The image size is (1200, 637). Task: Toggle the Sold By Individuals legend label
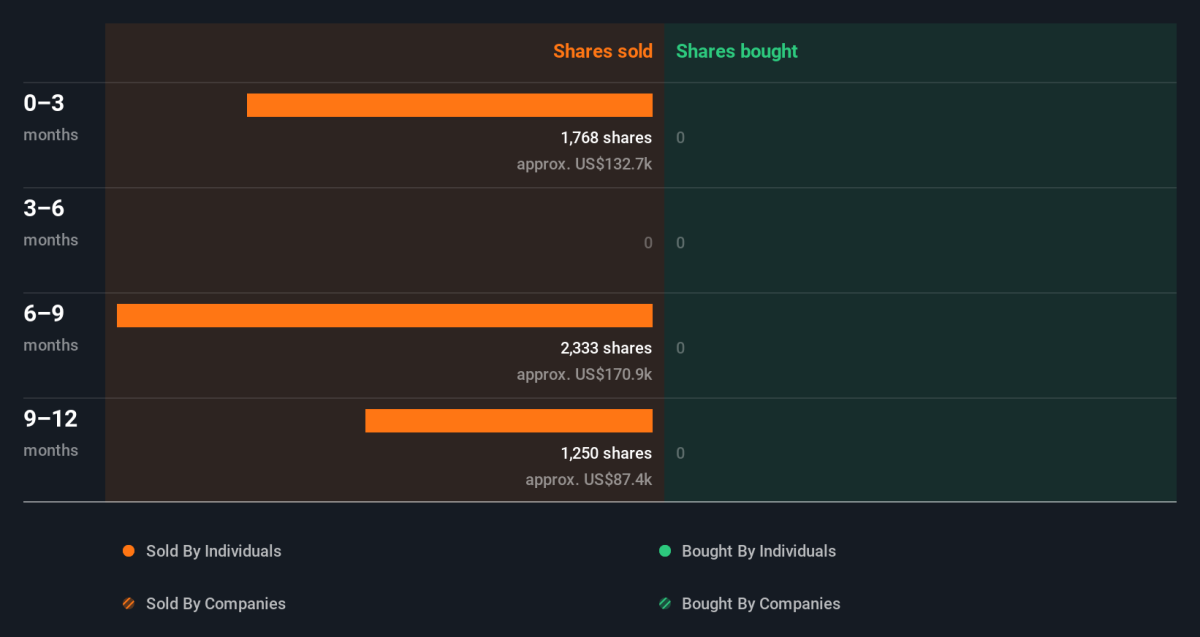pyautogui.click(x=214, y=551)
